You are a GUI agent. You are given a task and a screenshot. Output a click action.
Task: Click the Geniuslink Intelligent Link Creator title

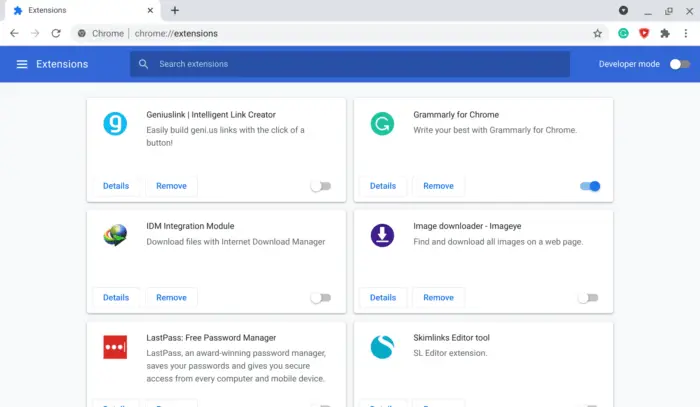pos(211,115)
